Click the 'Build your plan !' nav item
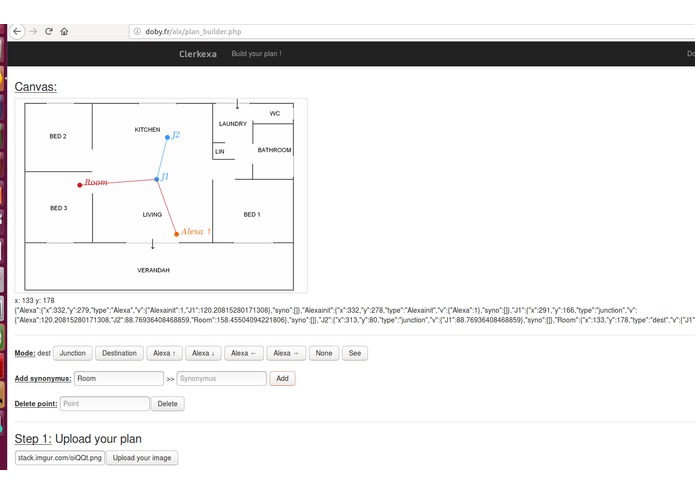Viewport: 695px width, 494px height. pyautogui.click(x=256, y=54)
